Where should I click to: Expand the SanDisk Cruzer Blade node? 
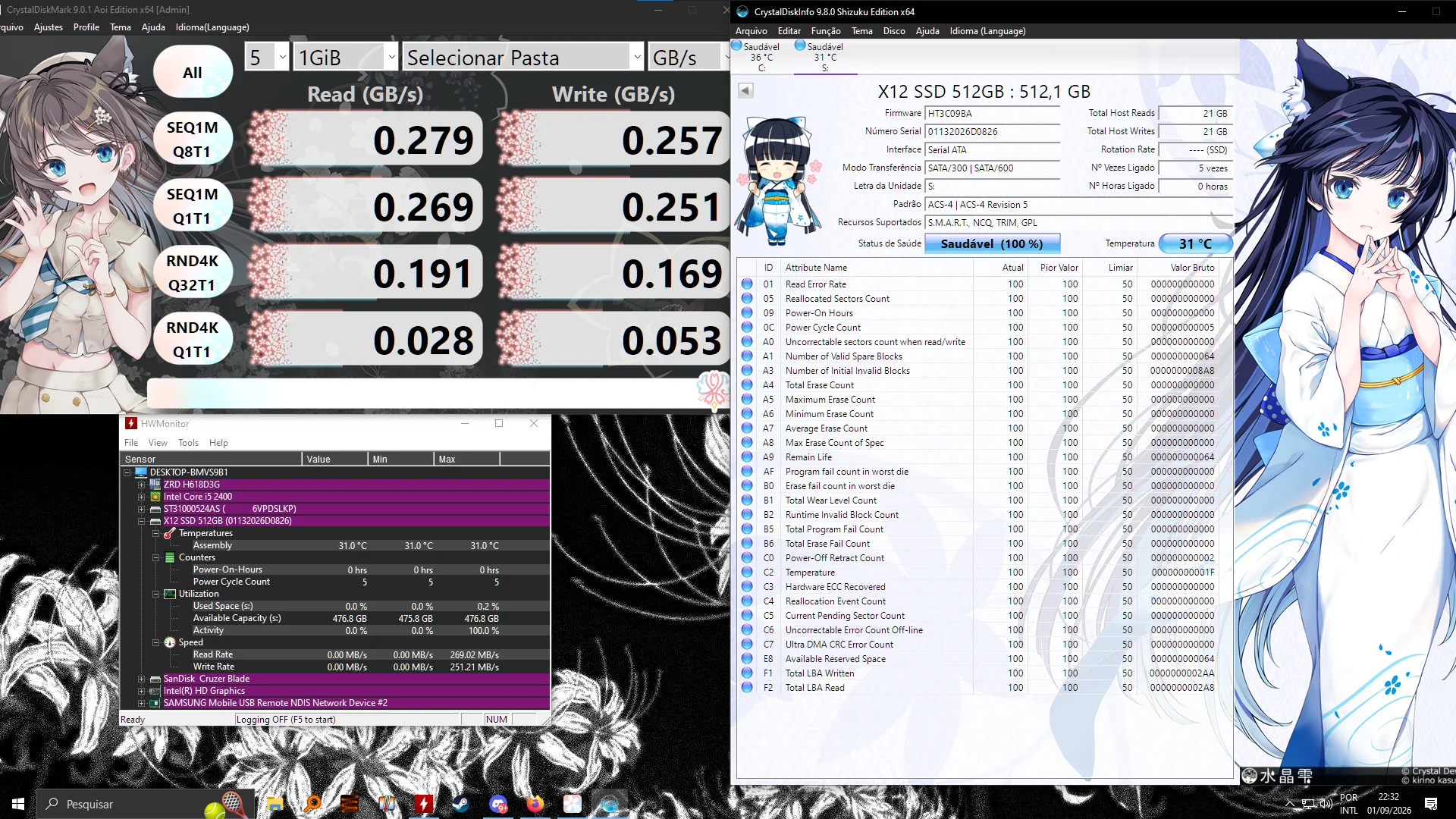coord(141,679)
